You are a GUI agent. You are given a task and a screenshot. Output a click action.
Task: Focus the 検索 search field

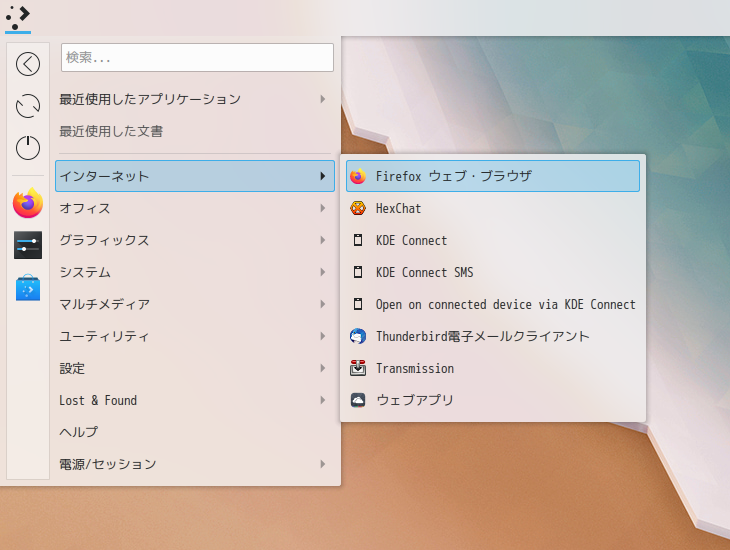[x=197, y=57]
